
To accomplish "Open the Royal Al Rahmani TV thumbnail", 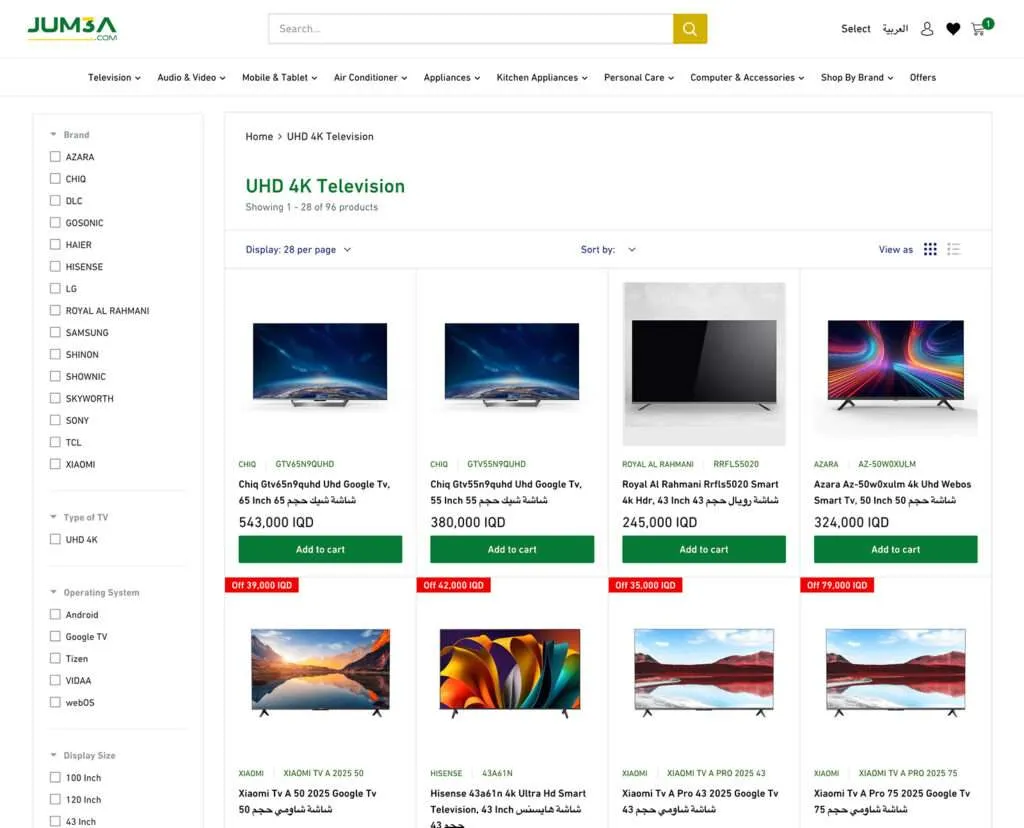I will click(x=703, y=364).
